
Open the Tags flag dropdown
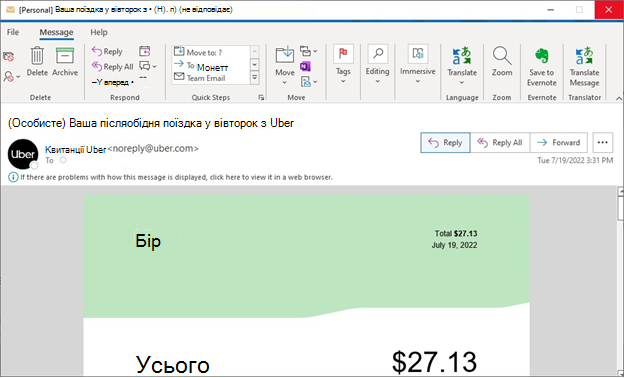pyautogui.click(x=343, y=65)
